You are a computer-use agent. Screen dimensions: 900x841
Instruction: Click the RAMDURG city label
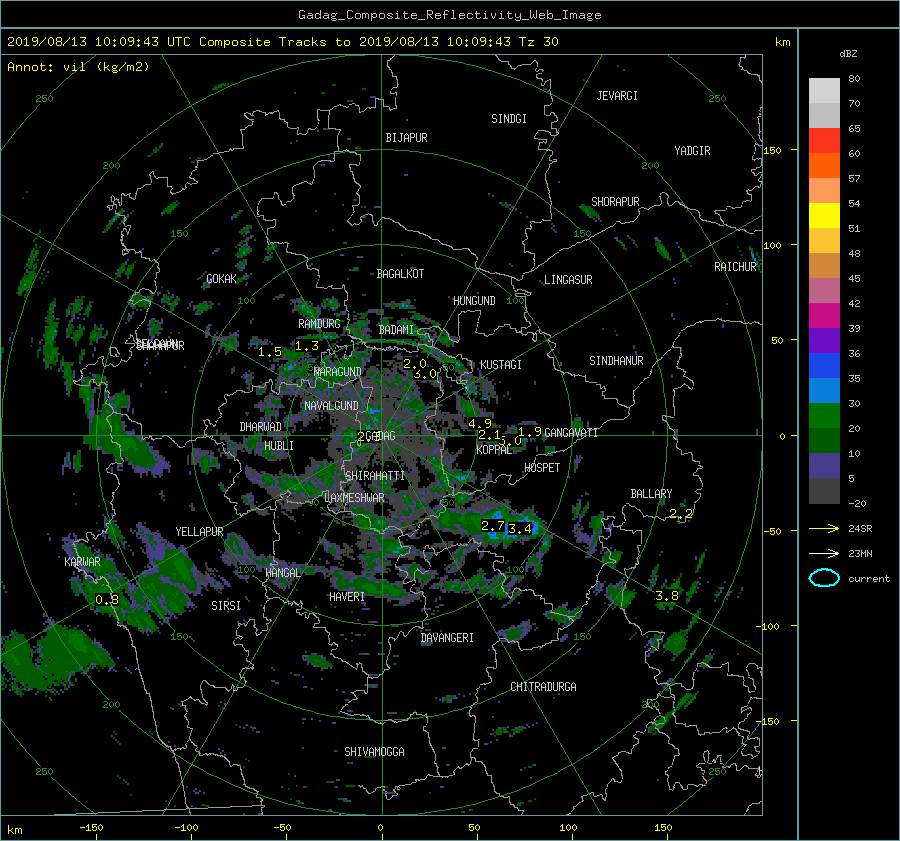point(319,324)
